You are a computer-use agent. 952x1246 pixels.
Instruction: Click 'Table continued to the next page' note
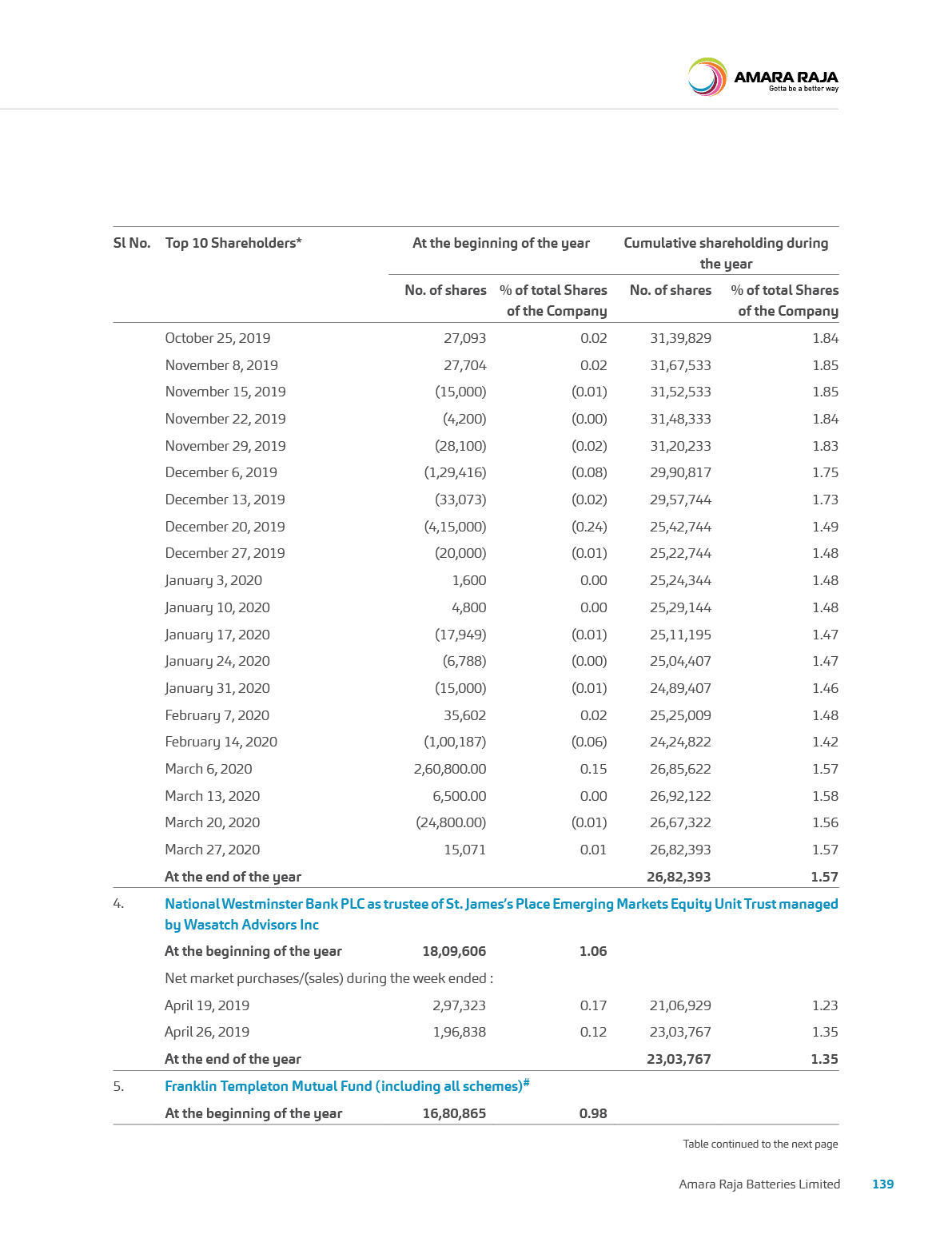pyautogui.click(x=759, y=1144)
